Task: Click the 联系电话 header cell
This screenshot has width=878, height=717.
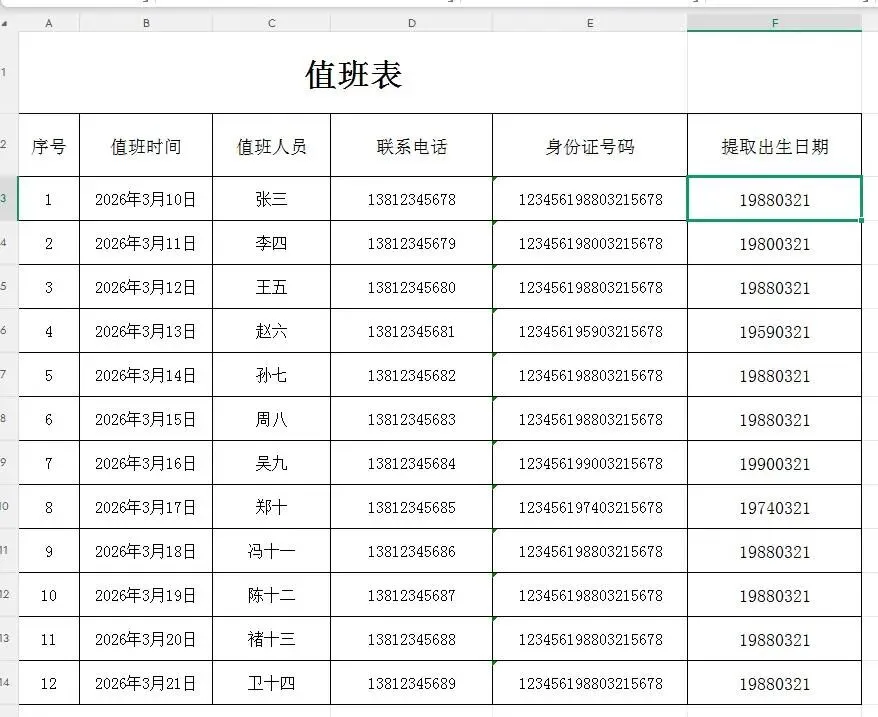Action: tap(412, 145)
